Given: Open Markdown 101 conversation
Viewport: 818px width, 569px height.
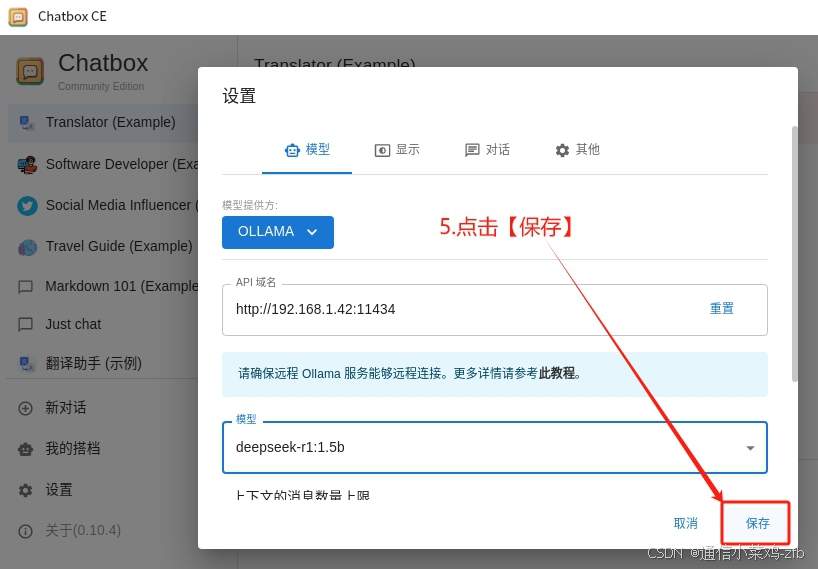Looking at the screenshot, I should point(103,286).
